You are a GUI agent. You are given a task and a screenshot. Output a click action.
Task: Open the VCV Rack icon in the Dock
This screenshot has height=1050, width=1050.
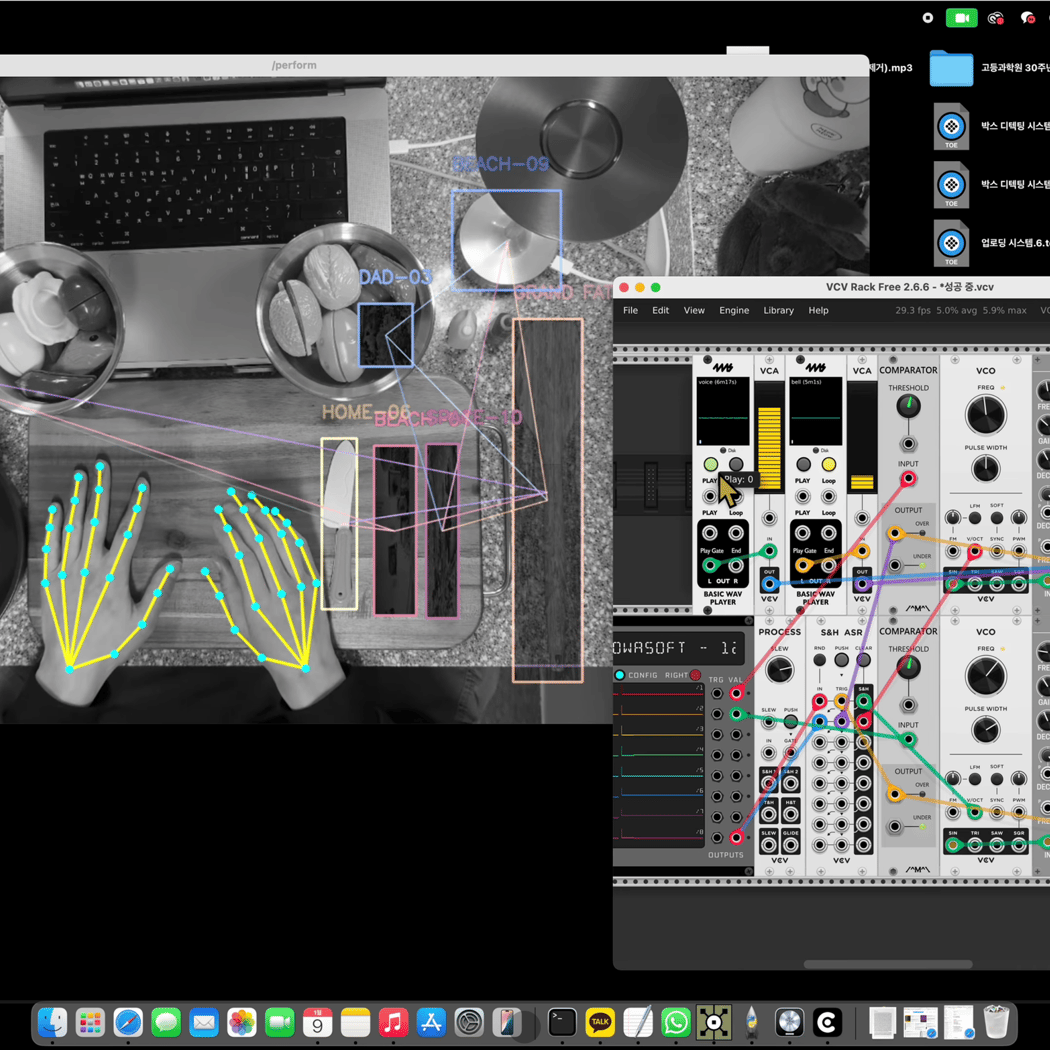point(714,1023)
